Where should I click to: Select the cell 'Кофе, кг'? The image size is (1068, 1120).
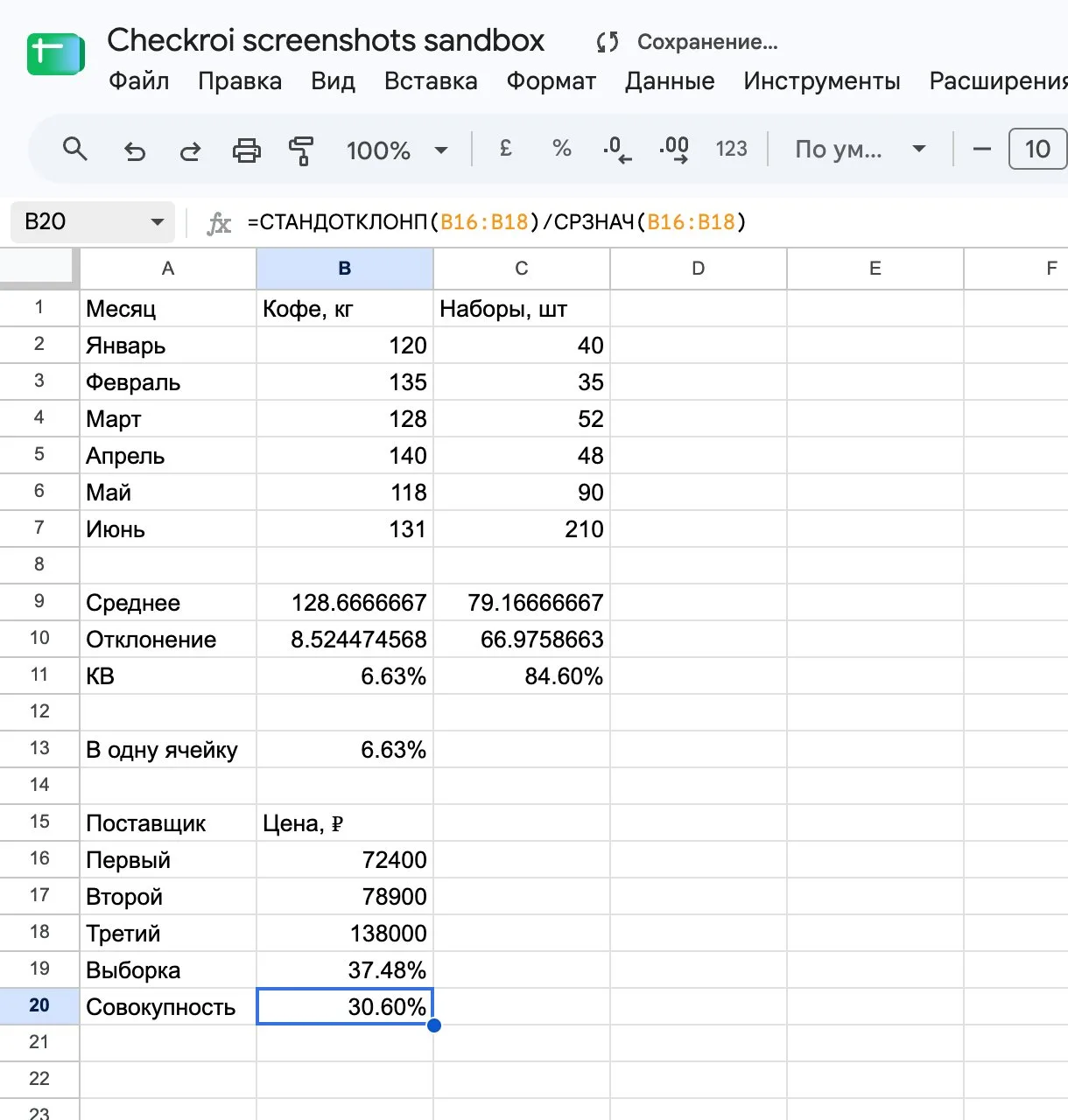(345, 308)
